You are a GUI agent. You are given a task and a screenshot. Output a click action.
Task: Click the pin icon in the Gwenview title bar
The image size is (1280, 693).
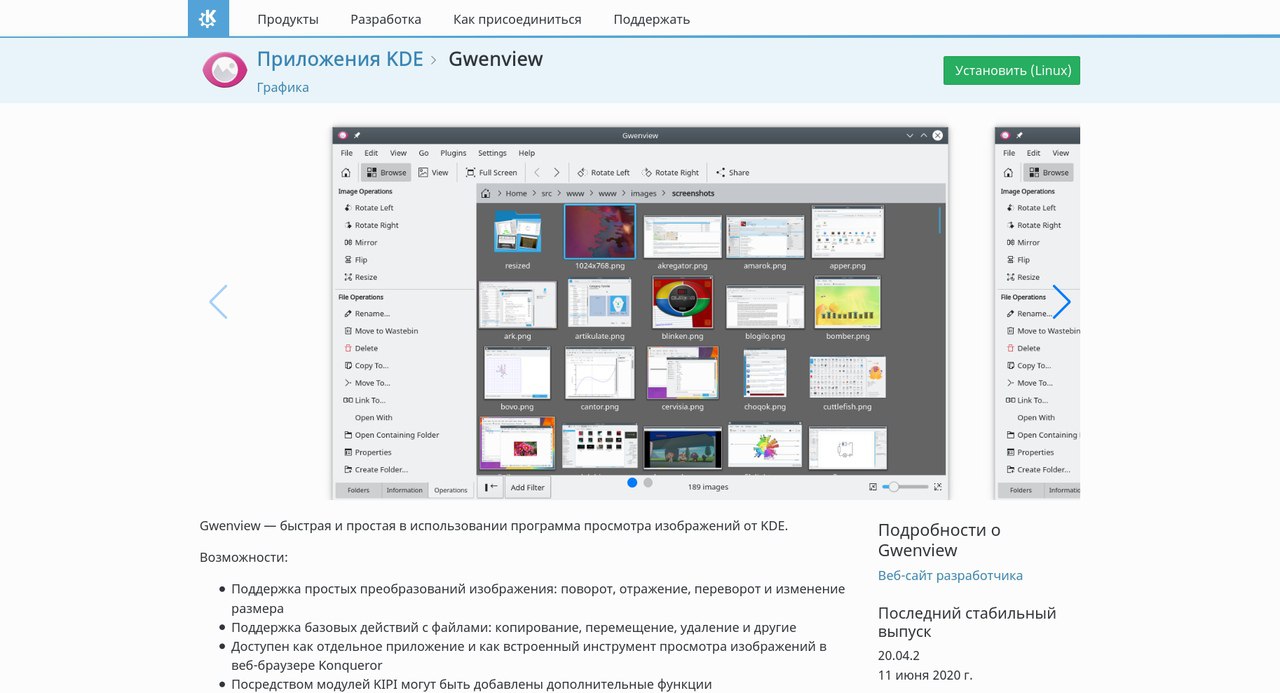point(357,135)
